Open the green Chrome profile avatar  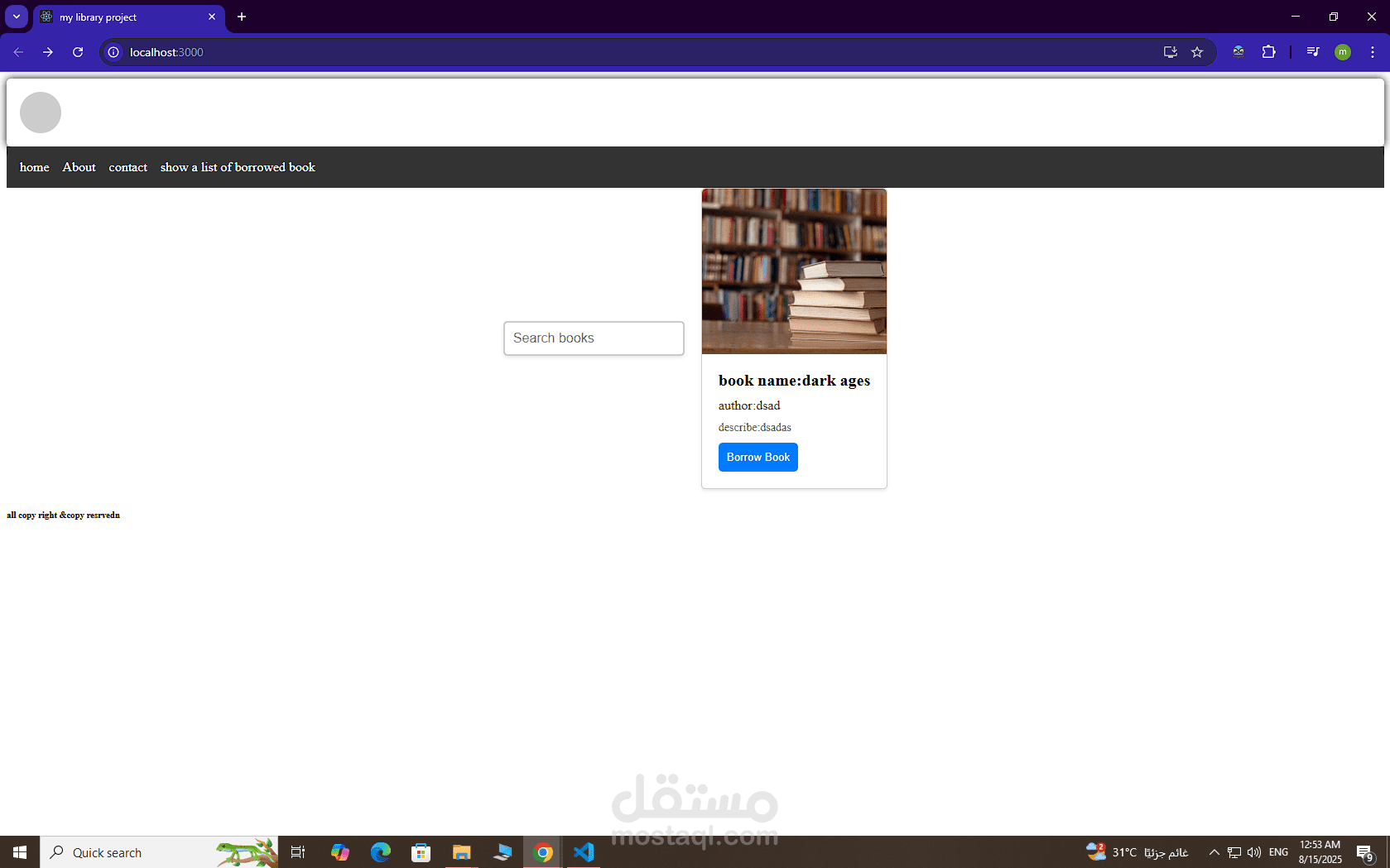1343,52
